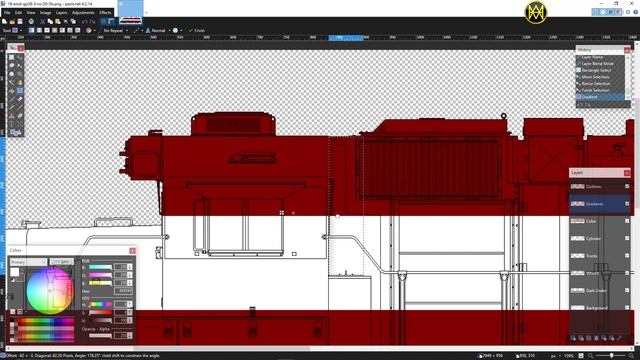Screen dimensions: 640x360
Task: Toggle visibility of Trucks layer
Action: [627, 256]
